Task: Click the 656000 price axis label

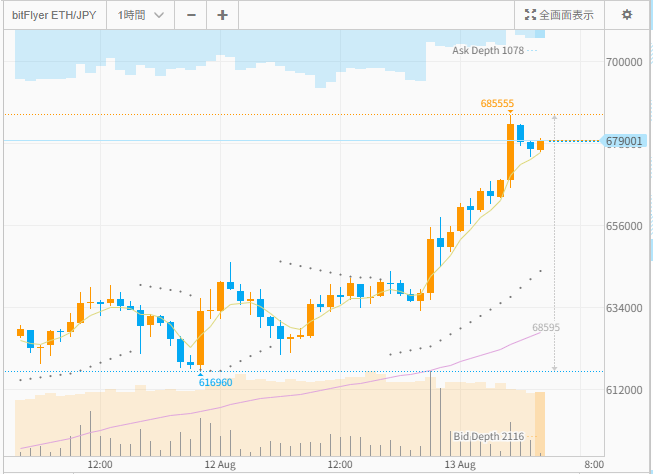Action: tap(624, 226)
